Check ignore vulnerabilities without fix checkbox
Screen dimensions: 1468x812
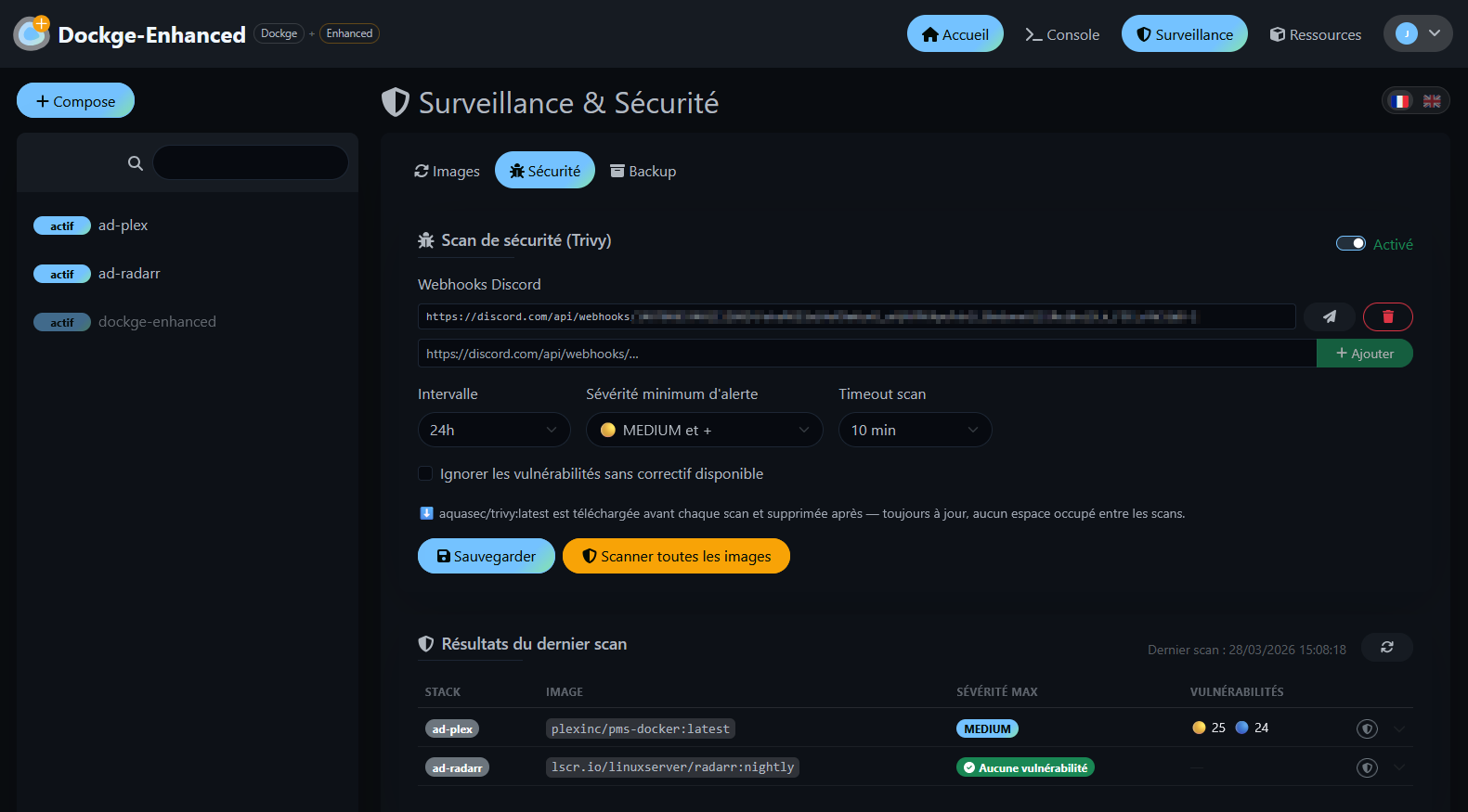[425, 473]
